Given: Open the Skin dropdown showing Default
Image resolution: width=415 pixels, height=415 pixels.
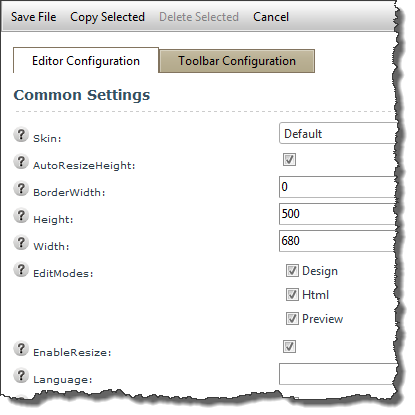Looking at the screenshot, I should (338, 133).
